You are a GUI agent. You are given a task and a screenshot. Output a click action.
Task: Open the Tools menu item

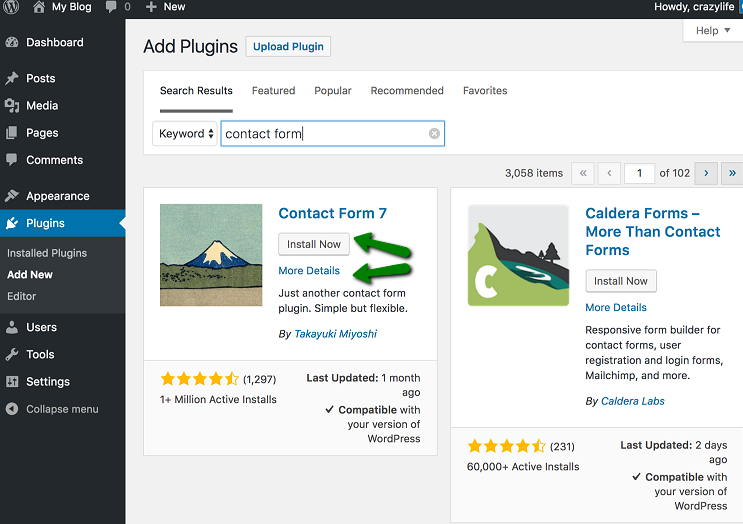[x=63, y=354]
